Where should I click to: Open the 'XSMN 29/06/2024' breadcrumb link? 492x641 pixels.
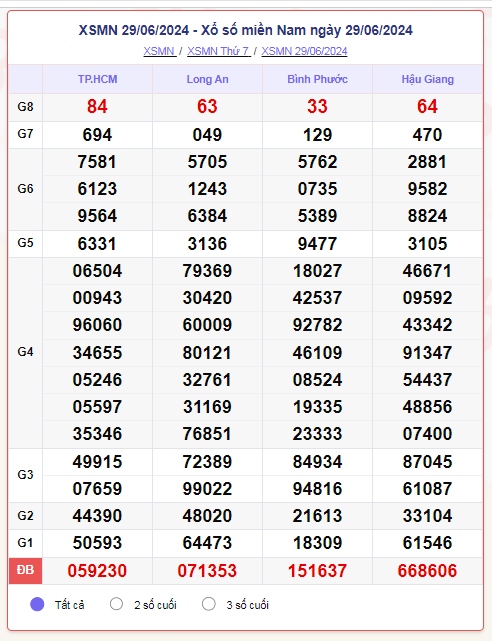coord(304,51)
